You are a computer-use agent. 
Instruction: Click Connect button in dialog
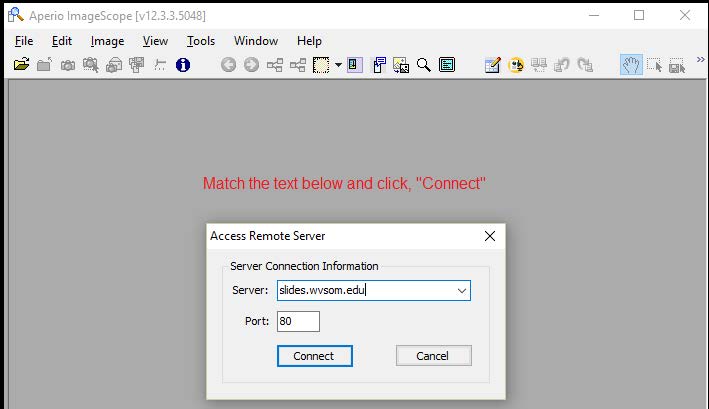coord(315,356)
